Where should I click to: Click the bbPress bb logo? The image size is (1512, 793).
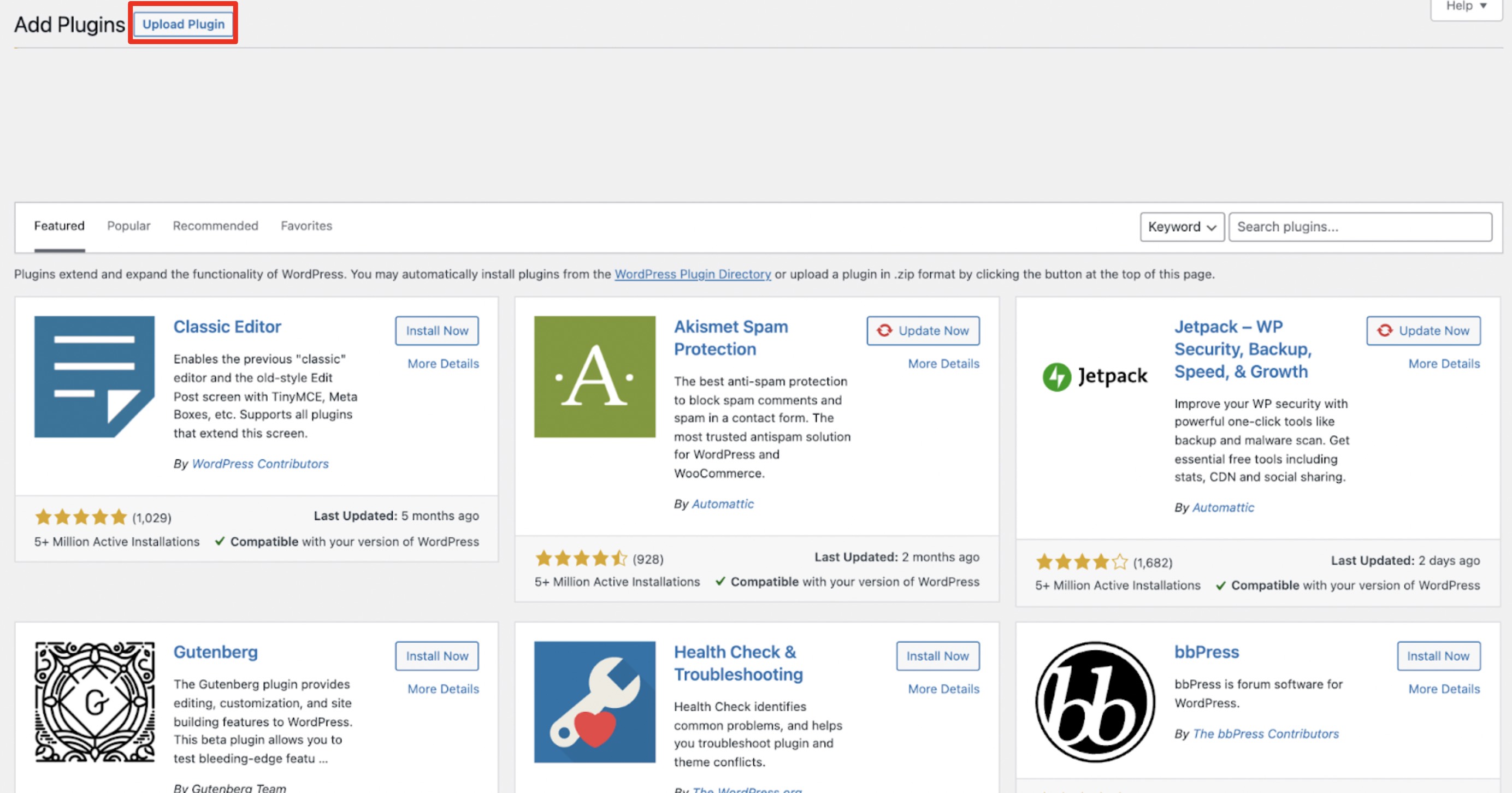coord(1095,702)
